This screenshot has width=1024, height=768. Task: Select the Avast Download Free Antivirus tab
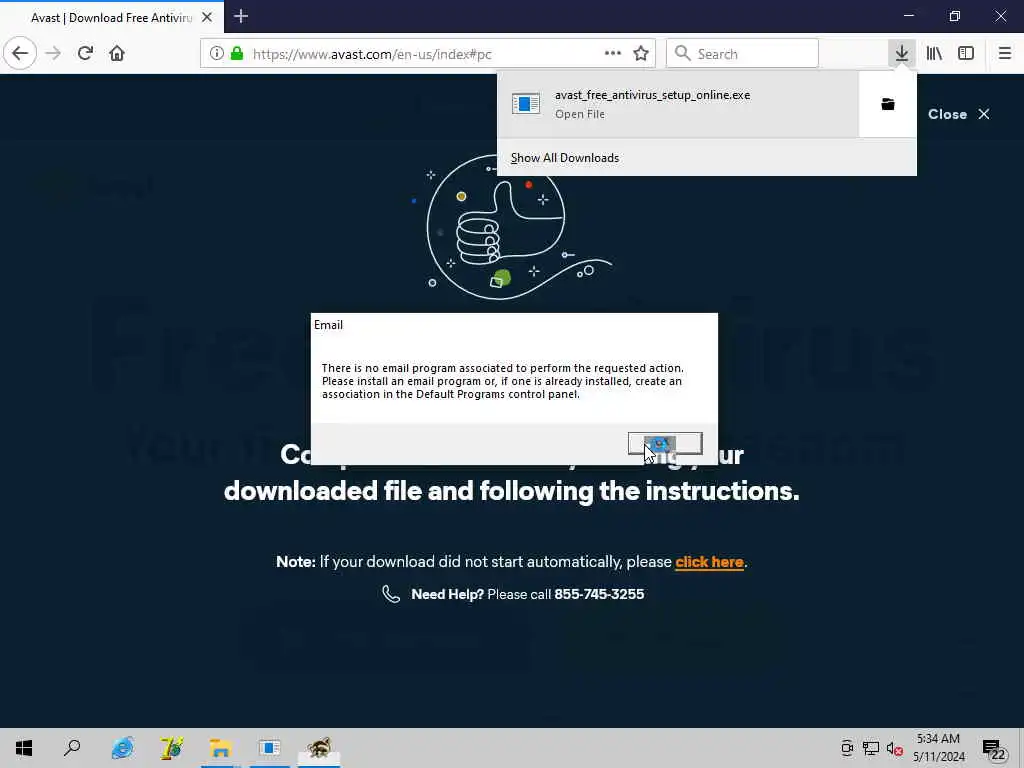click(x=112, y=18)
